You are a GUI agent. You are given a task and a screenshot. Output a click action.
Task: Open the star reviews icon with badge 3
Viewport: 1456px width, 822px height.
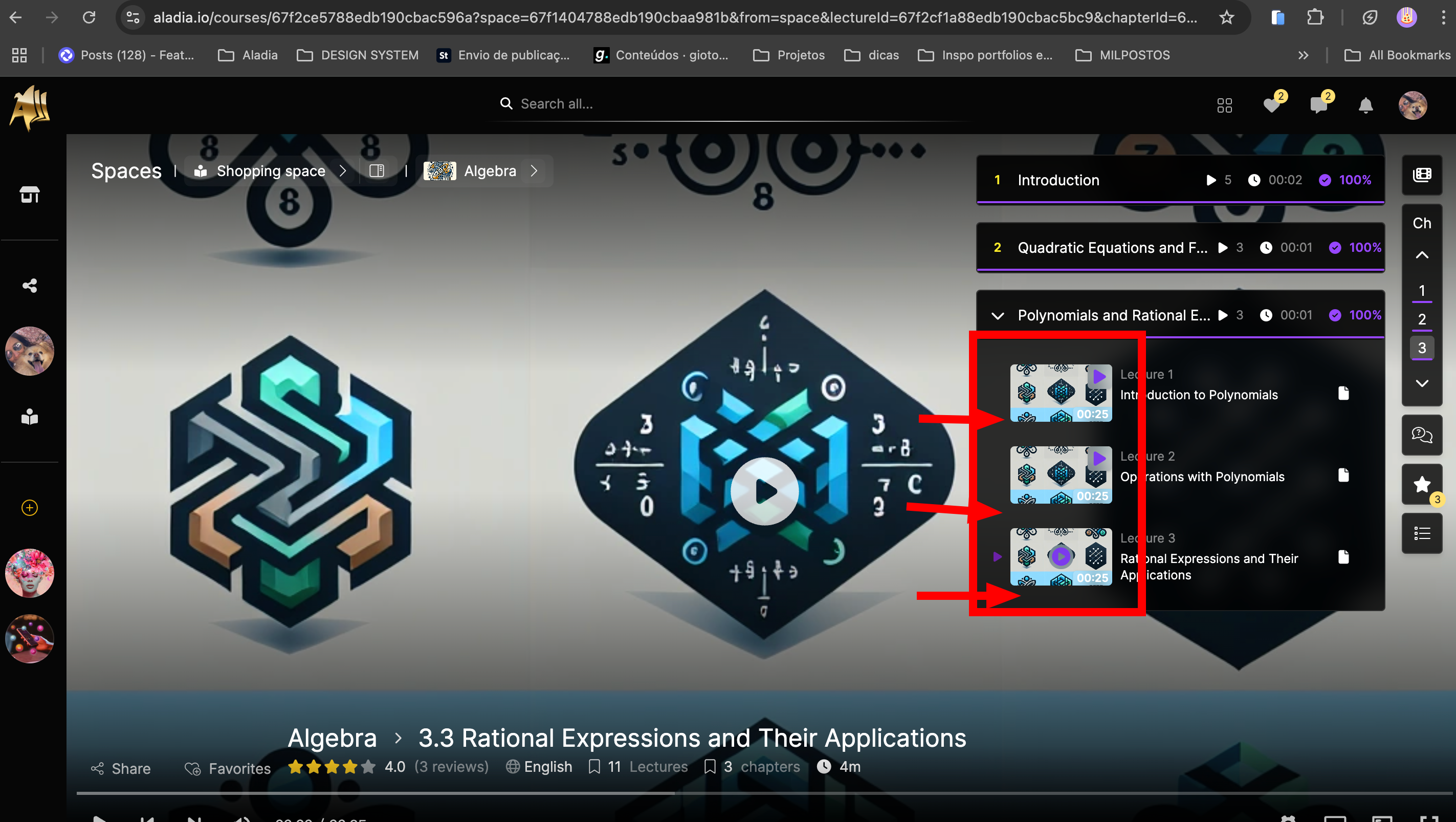tap(1422, 485)
